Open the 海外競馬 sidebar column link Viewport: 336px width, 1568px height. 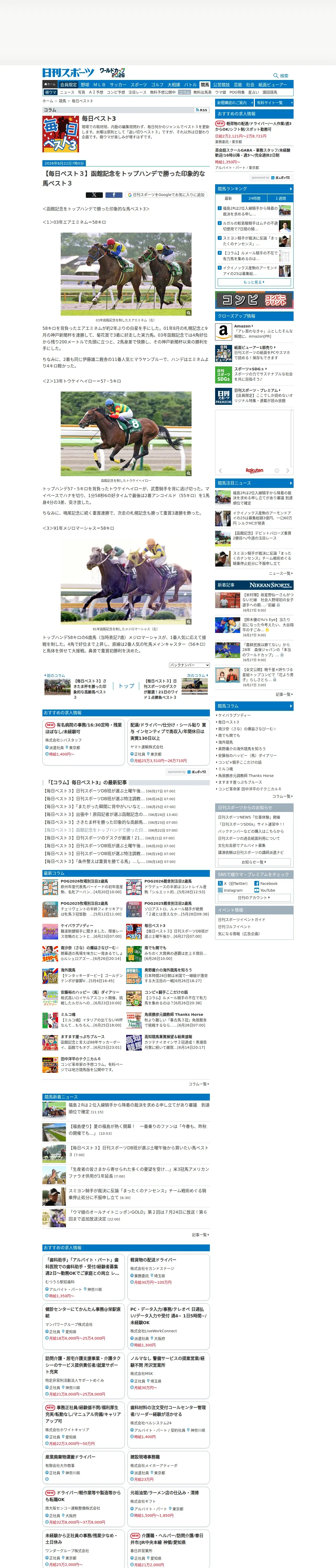pyautogui.click(x=225, y=742)
